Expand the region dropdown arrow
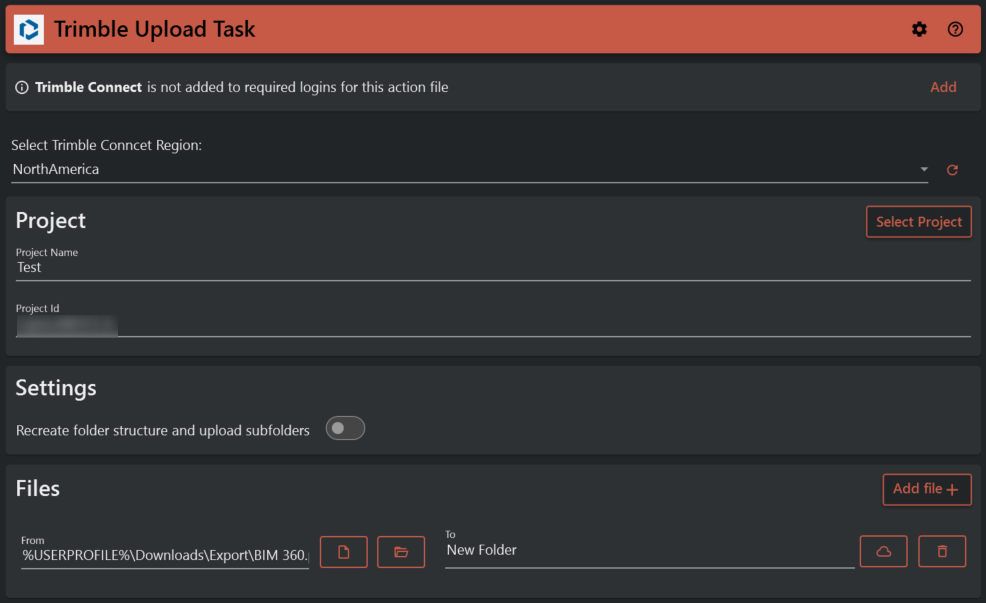986x603 pixels. (x=924, y=170)
